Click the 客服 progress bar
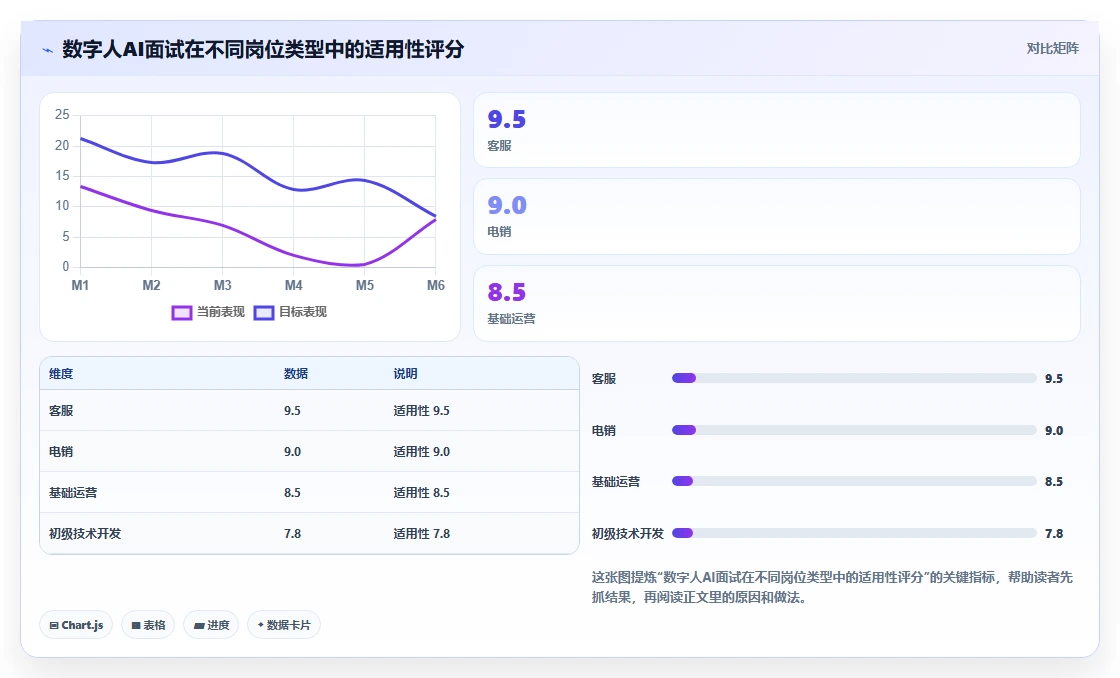Image resolution: width=1120 pixels, height=678 pixels. tap(854, 378)
